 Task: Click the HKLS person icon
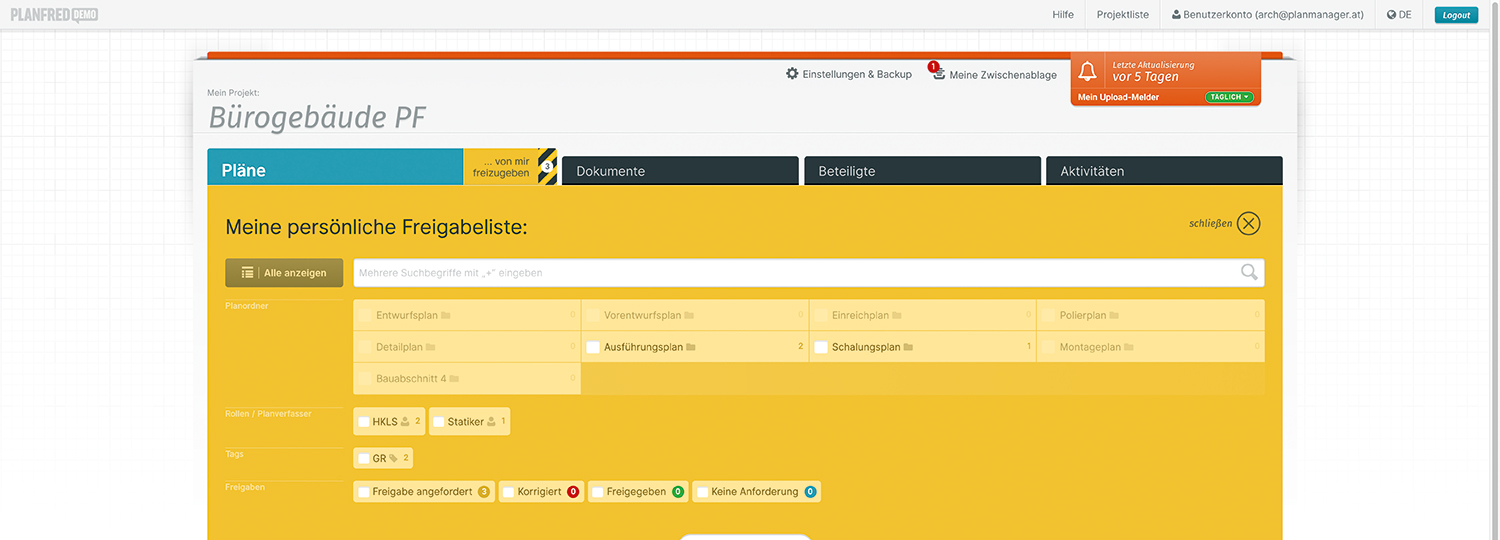[x=405, y=422]
